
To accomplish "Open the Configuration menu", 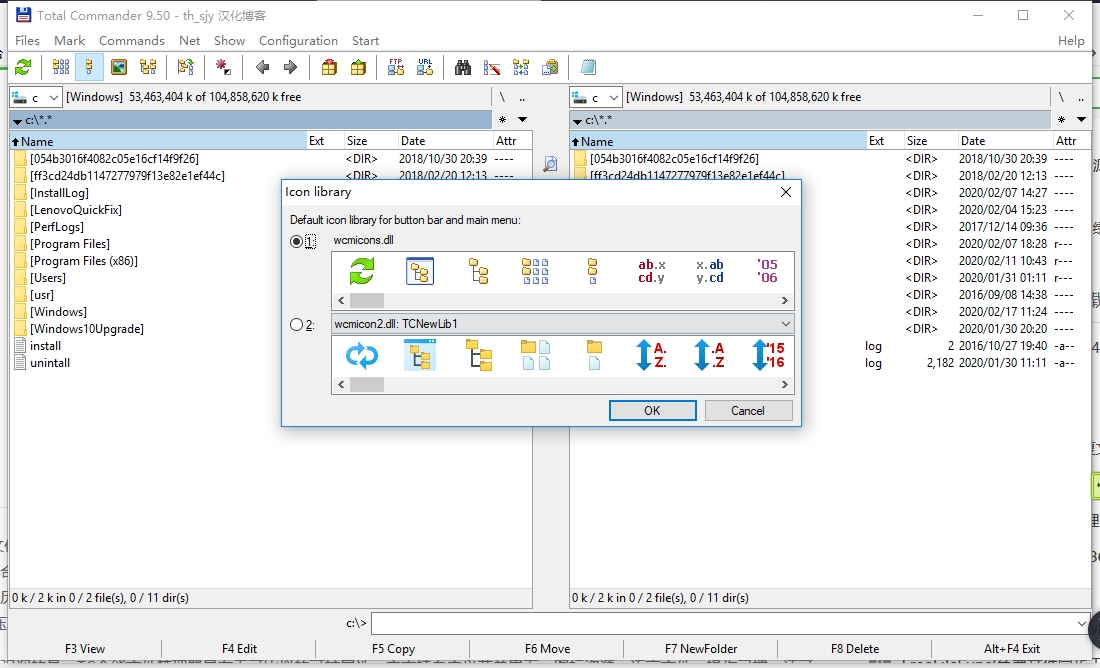I will [298, 41].
